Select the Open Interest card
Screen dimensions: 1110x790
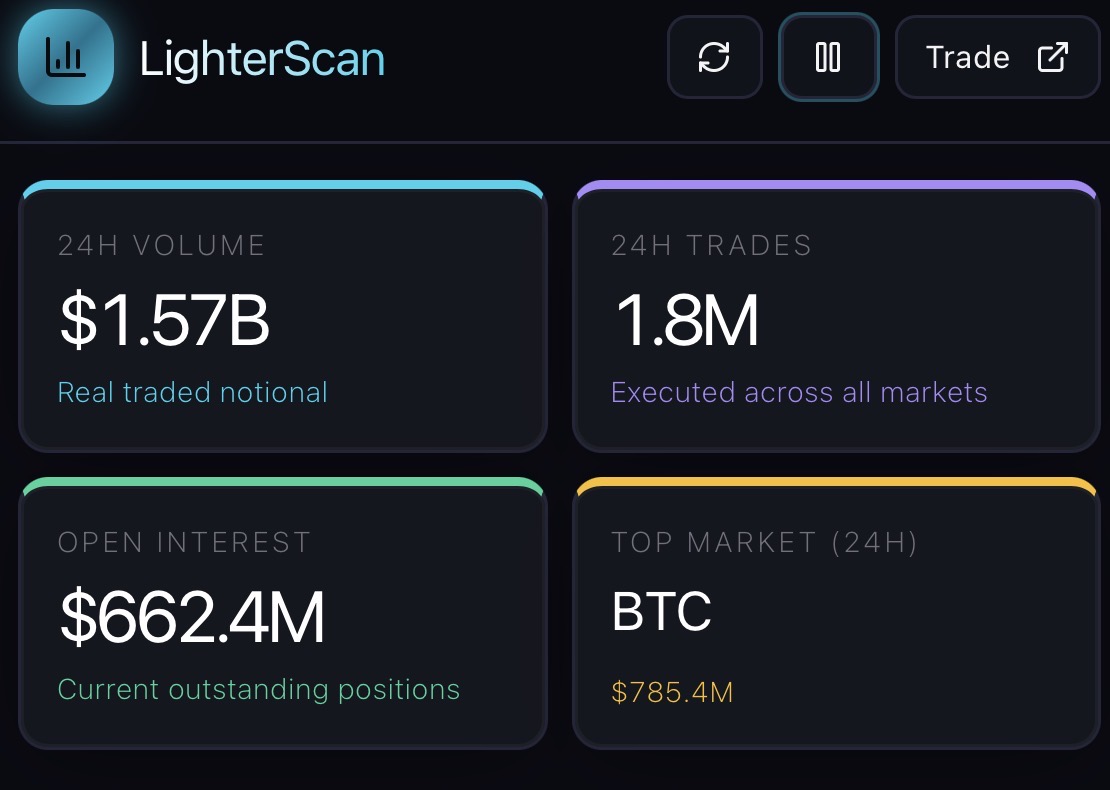click(282, 613)
